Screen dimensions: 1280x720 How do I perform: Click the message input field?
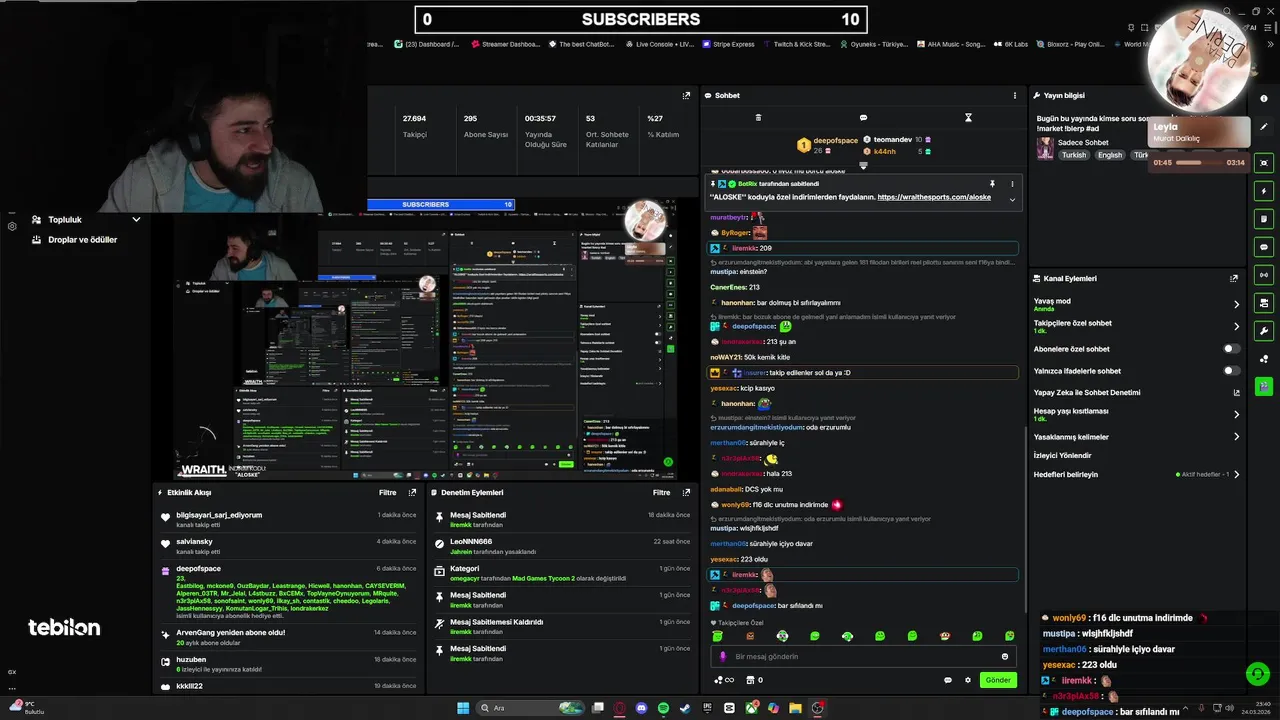click(864, 657)
